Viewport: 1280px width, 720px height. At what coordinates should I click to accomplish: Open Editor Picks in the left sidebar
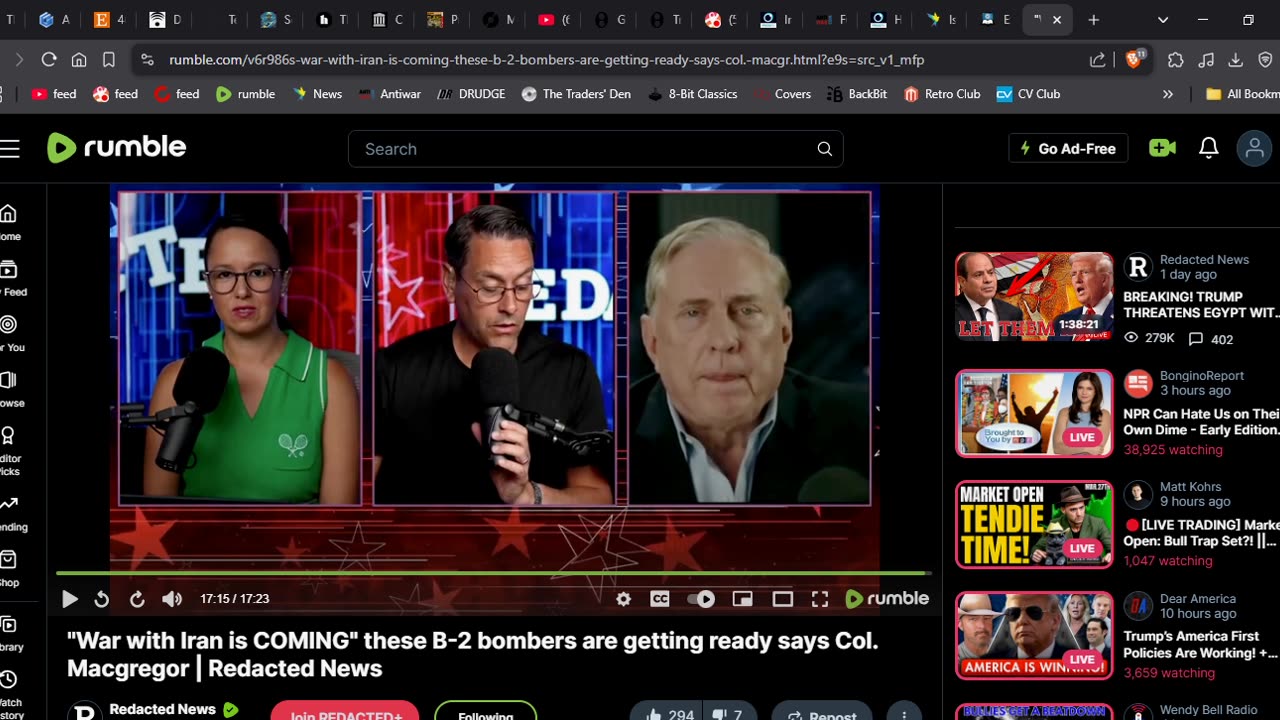pos(9,451)
